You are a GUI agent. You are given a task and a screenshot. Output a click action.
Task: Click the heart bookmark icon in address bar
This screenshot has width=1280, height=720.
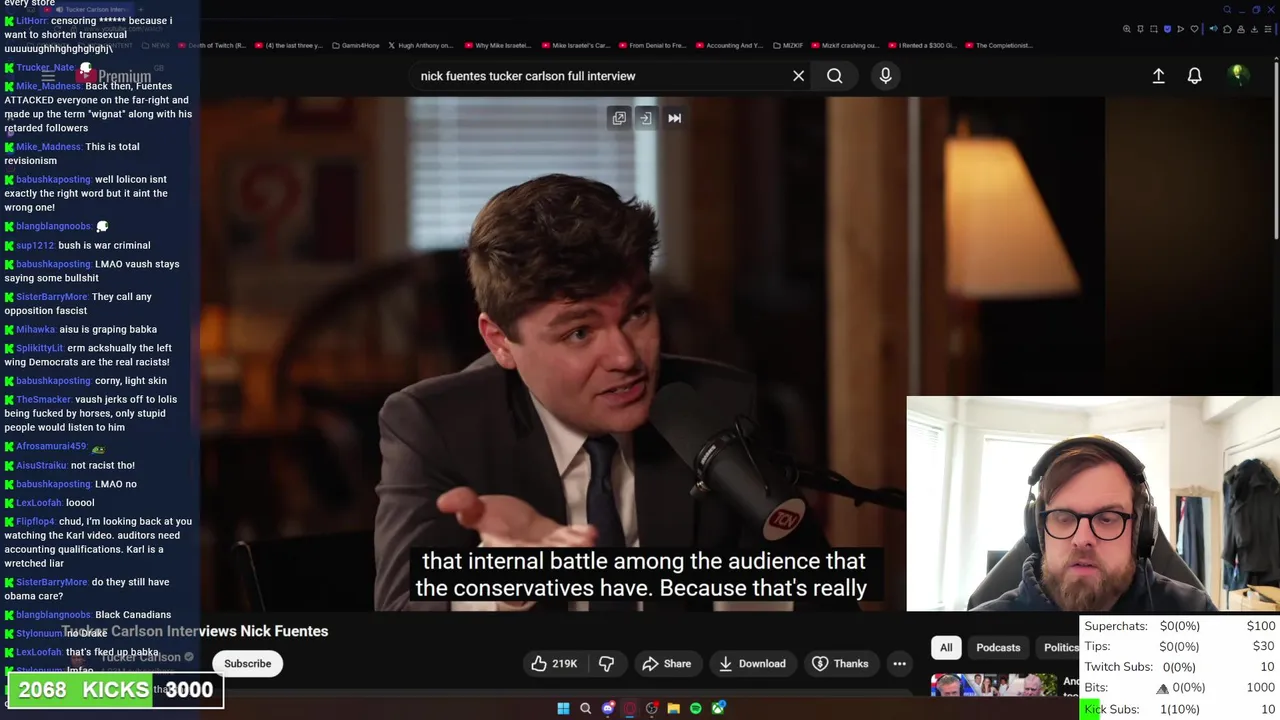coord(1194,29)
